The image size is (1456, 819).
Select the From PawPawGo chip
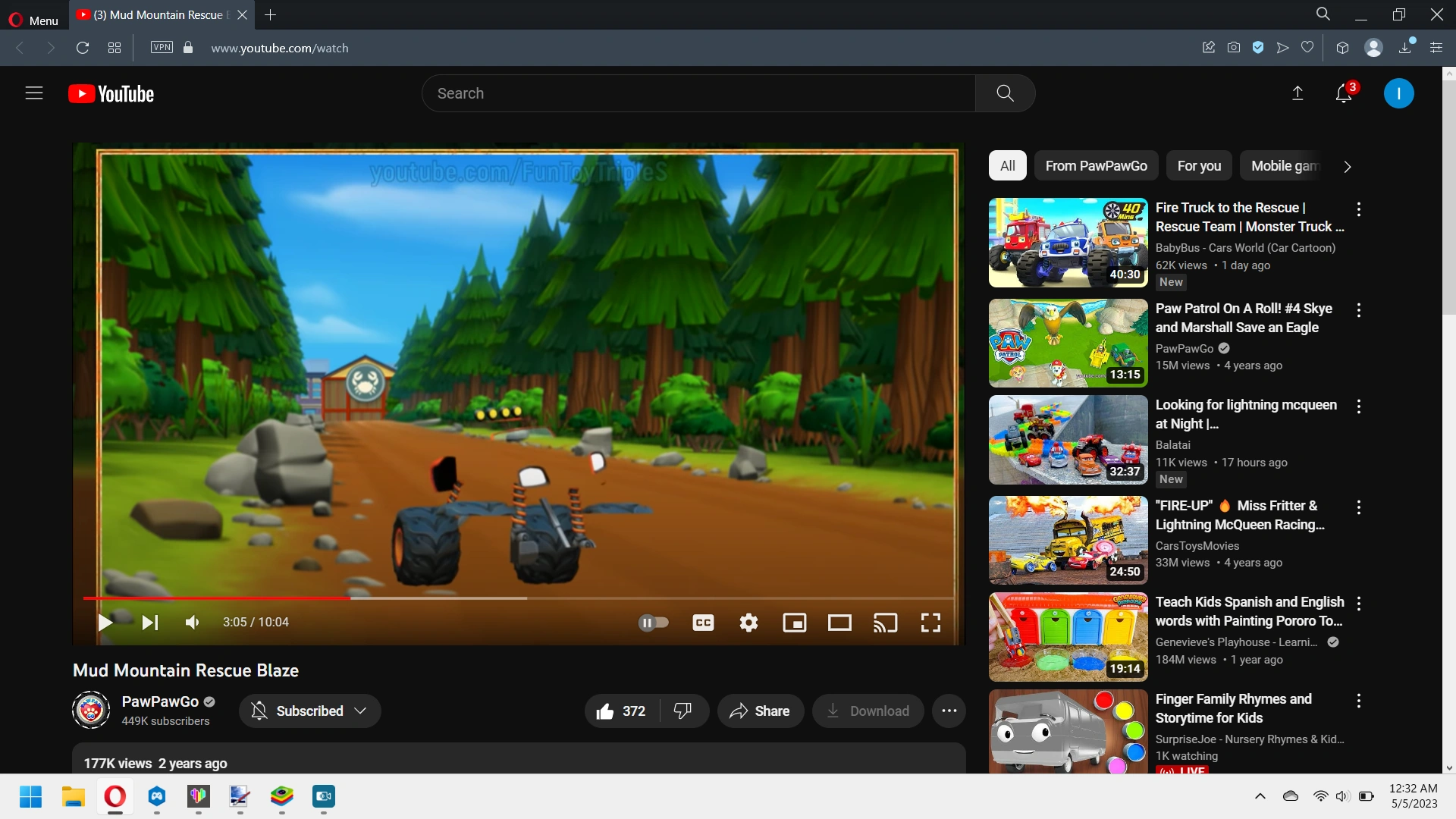click(1096, 166)
